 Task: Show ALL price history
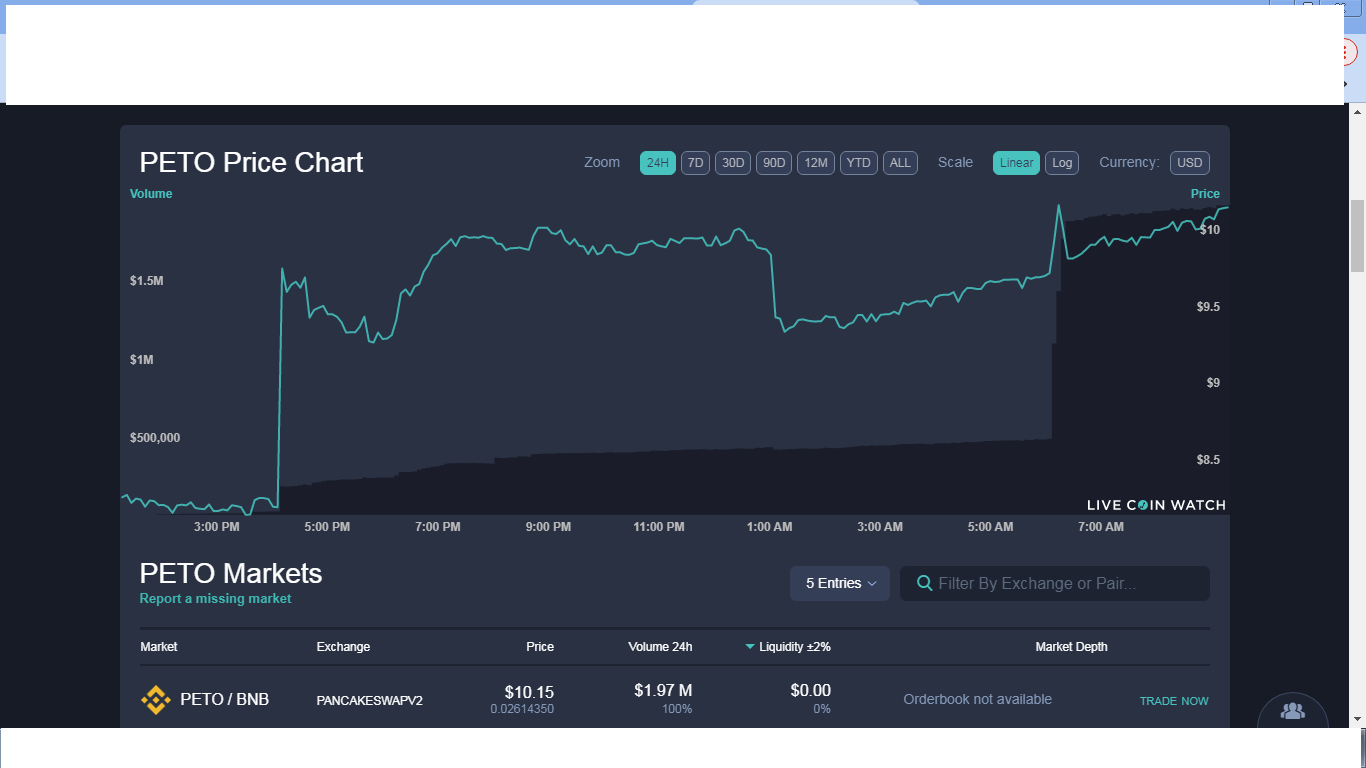coord(900,163)
